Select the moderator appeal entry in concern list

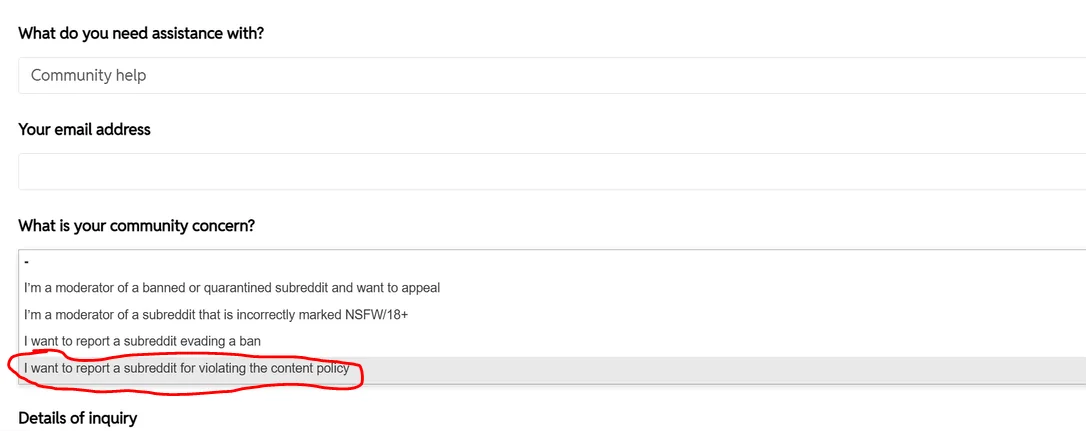click(x=232, y=288)
